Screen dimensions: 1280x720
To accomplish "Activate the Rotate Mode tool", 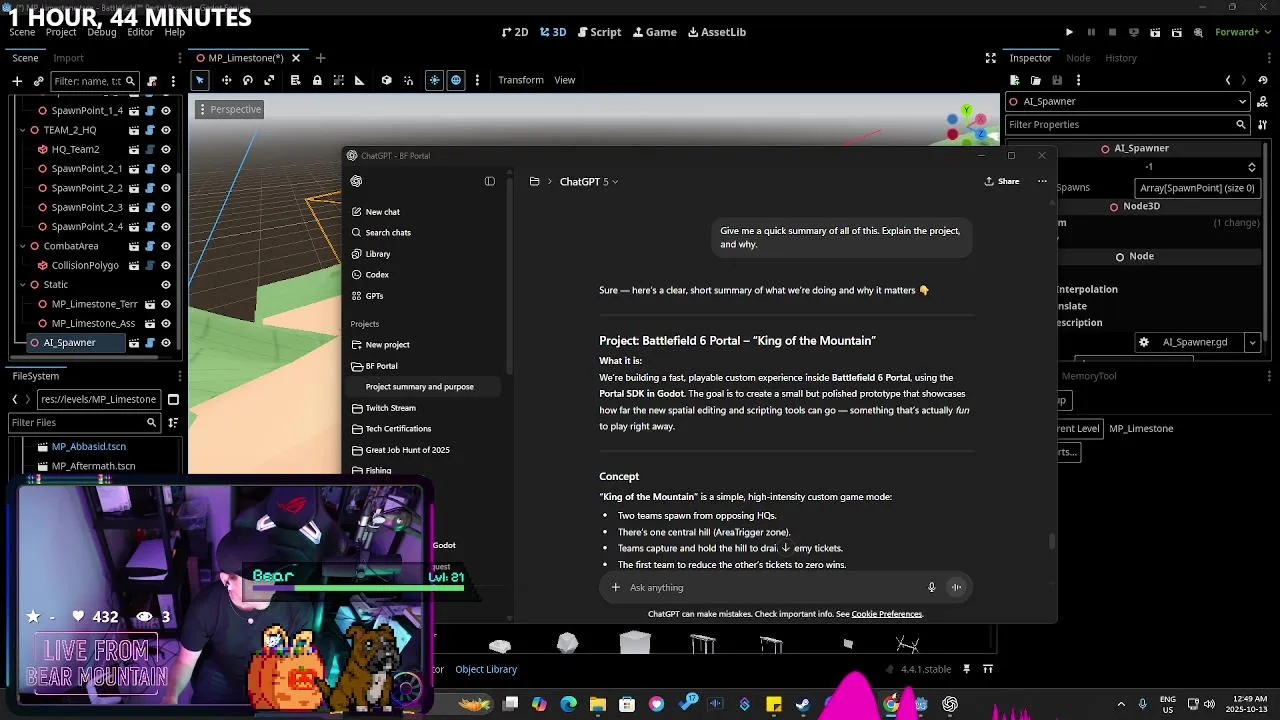I will click(x=248, y=80).
